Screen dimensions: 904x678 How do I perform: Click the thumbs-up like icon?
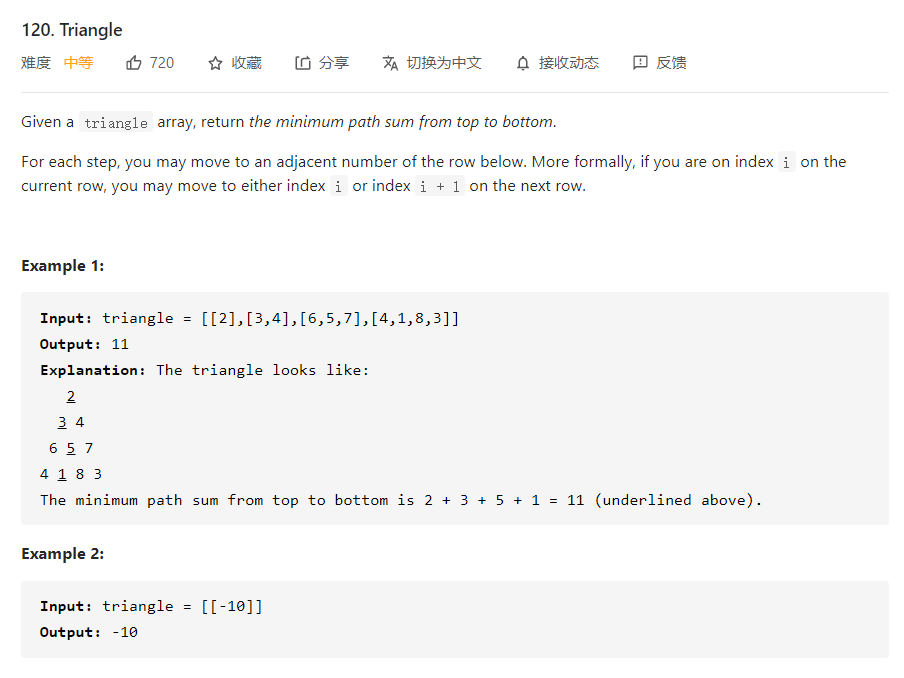pos(134,63)
